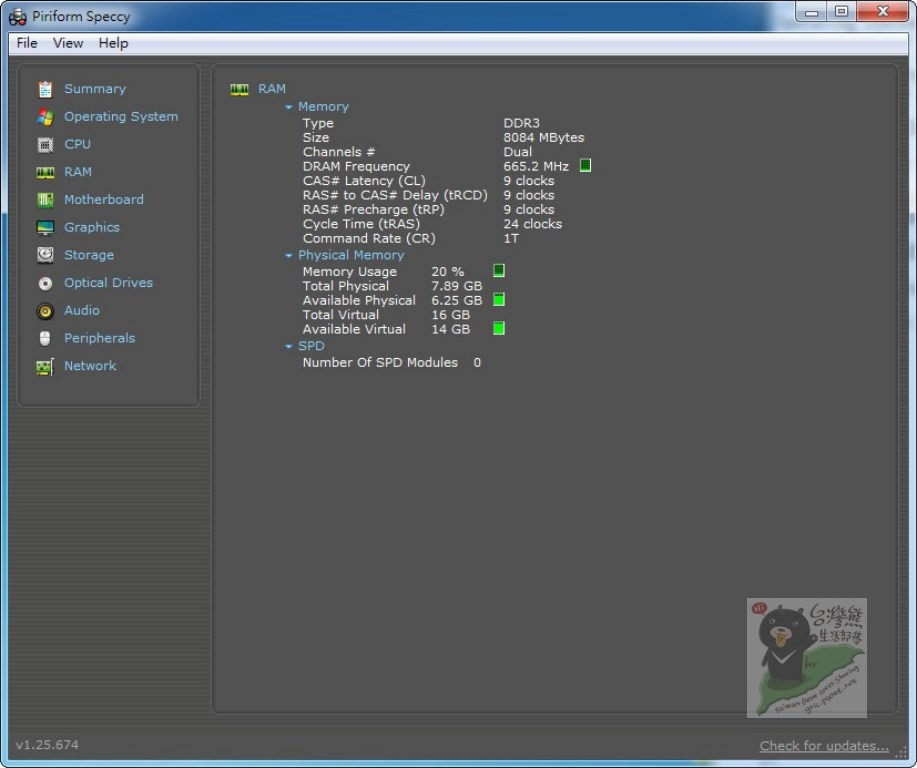Click the Audio speaker icon

pyautogui.click(x=45, y=311)
